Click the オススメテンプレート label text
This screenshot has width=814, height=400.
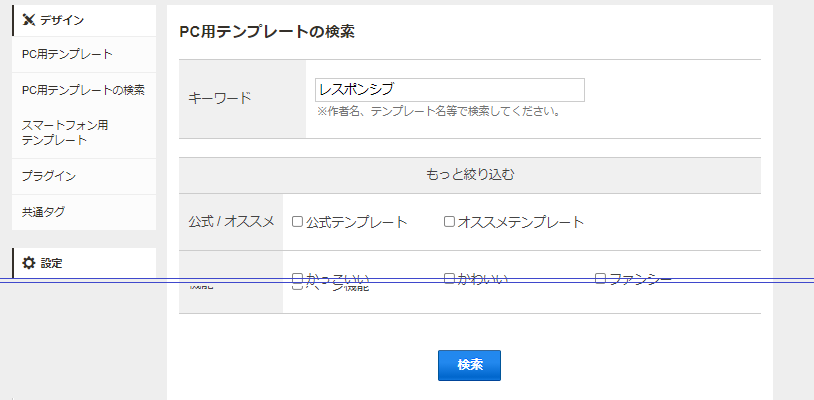coord(520,222)
